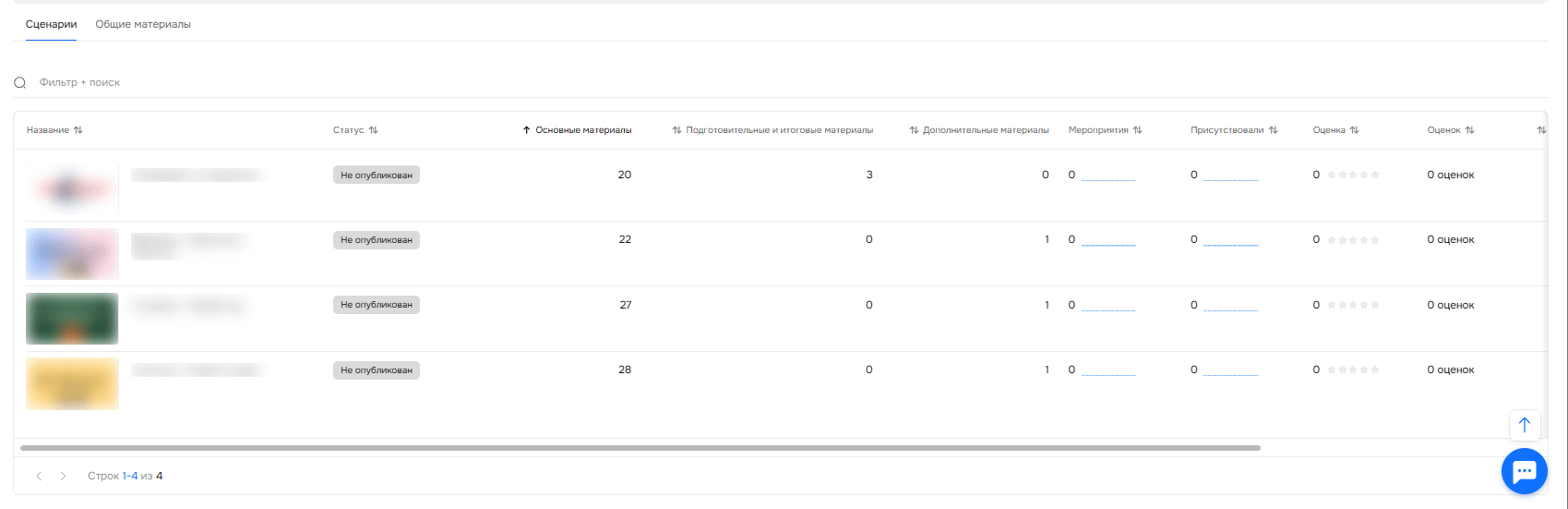This screenshot has height=509, width=1568.
Task: Go to previous page chevron
Action: 39,476
